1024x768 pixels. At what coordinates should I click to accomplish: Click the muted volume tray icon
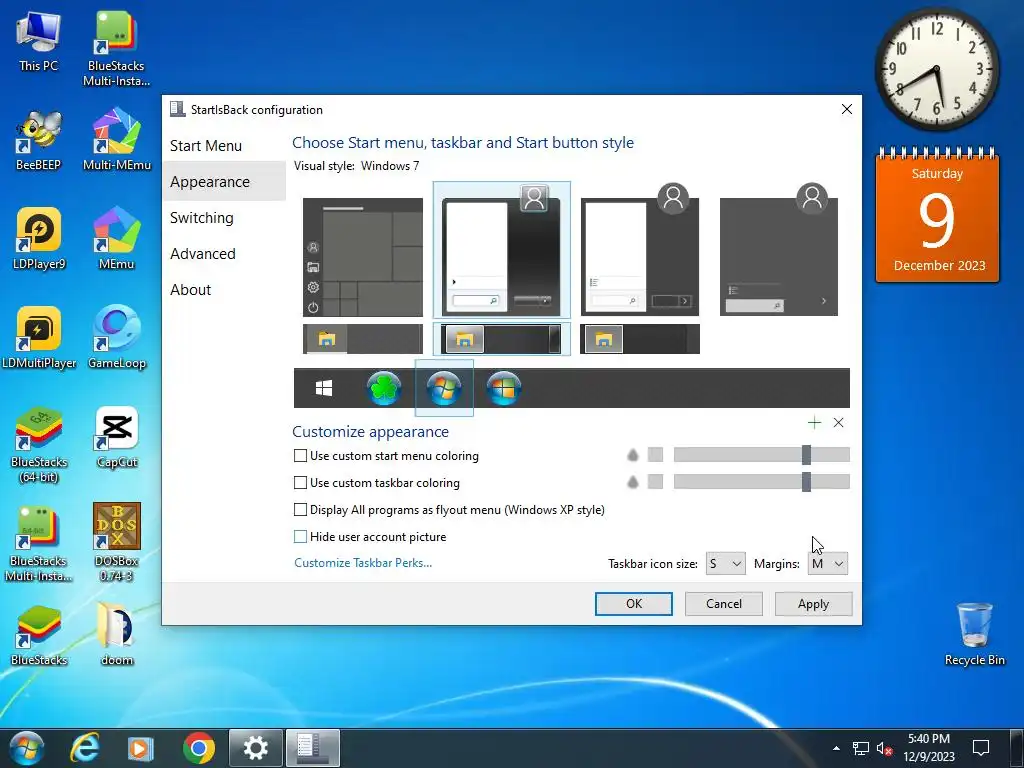(885, 748)
